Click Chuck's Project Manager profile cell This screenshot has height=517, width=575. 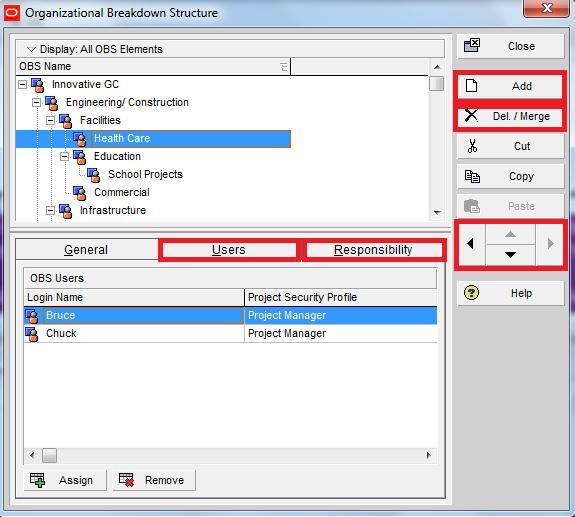(341, 333)
